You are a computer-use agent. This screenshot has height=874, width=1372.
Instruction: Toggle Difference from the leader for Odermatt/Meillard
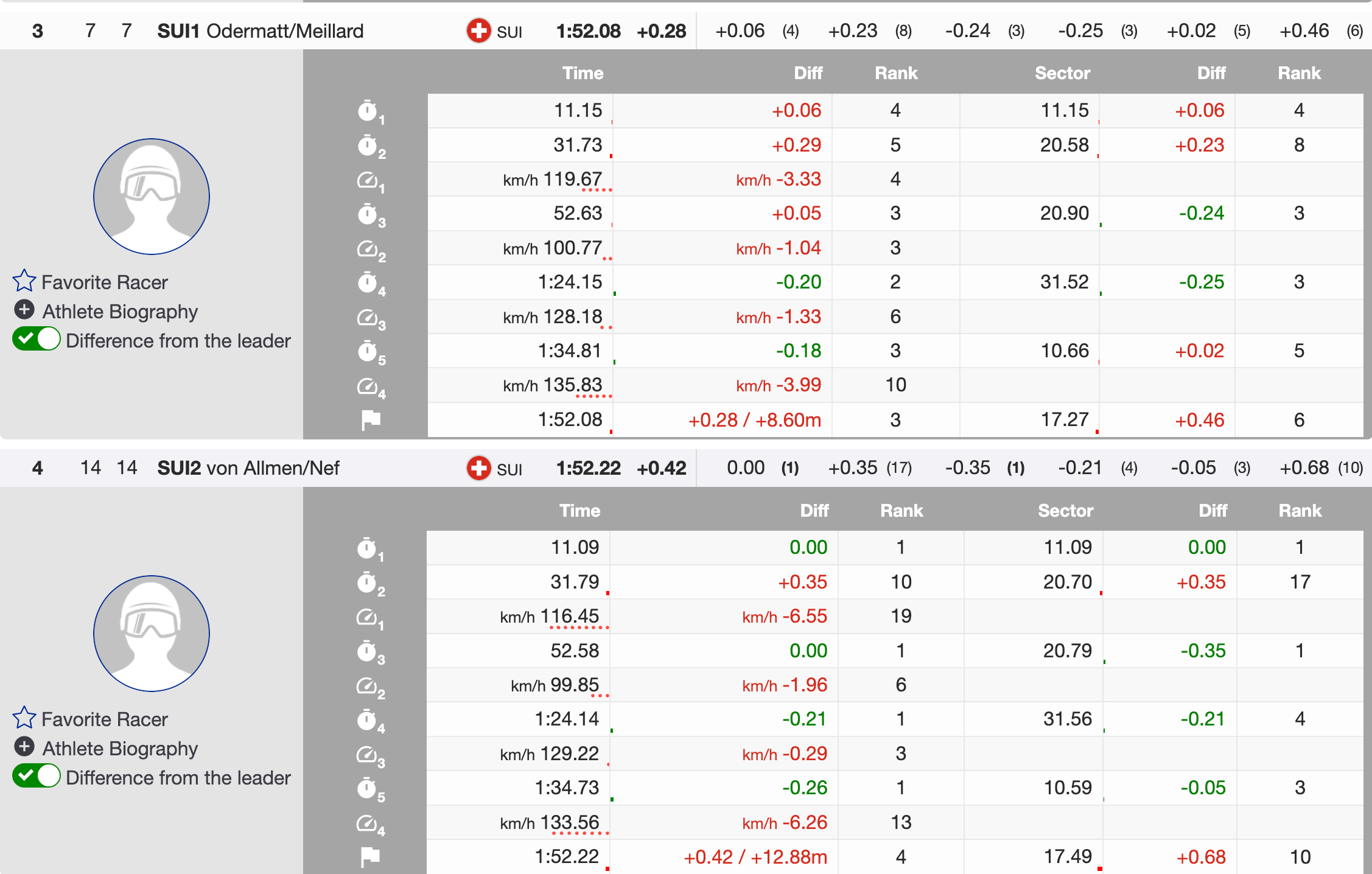coord(37,339)
